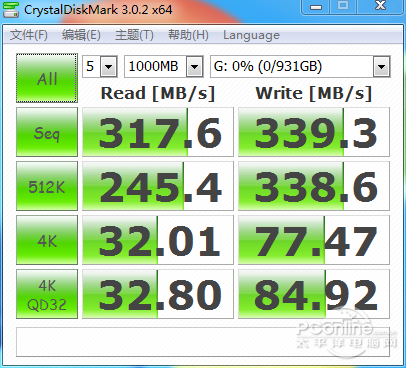Image resolution: width=406 pixels, height=368 pixels.
Task: Click the Seq write result 339.3
Action: 314,132
